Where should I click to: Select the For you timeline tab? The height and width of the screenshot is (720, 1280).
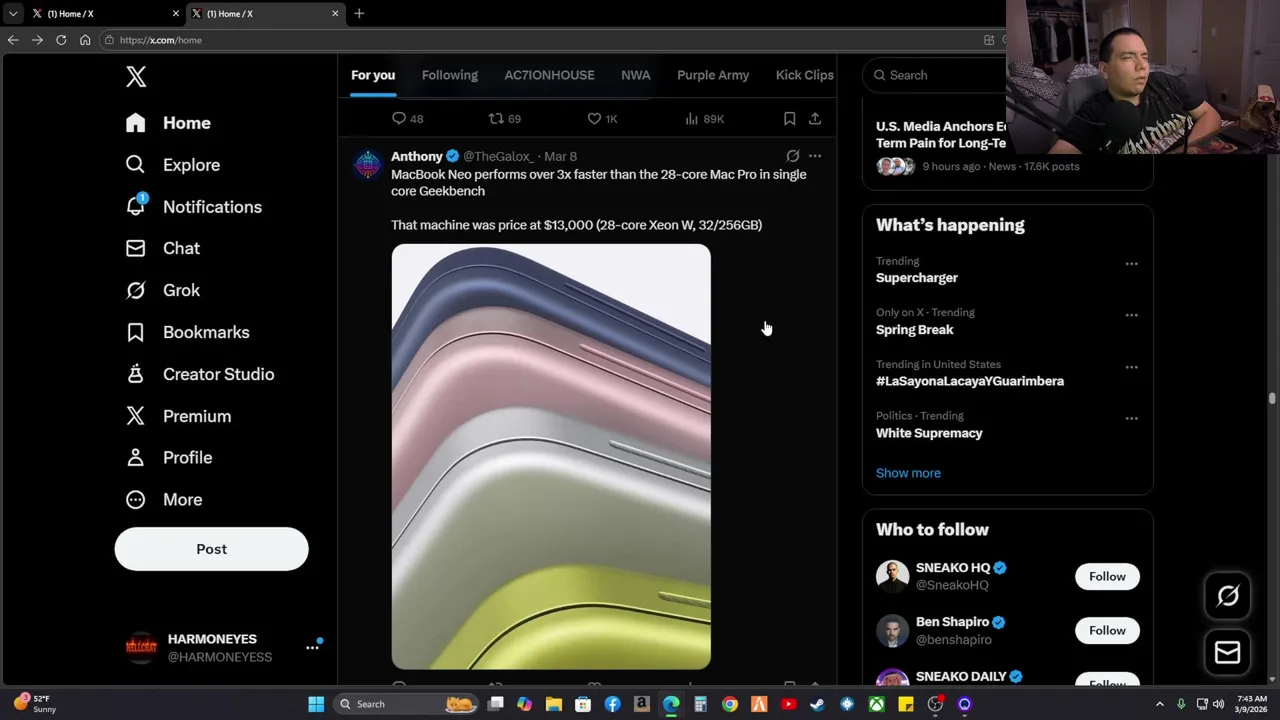click(373, 75)
